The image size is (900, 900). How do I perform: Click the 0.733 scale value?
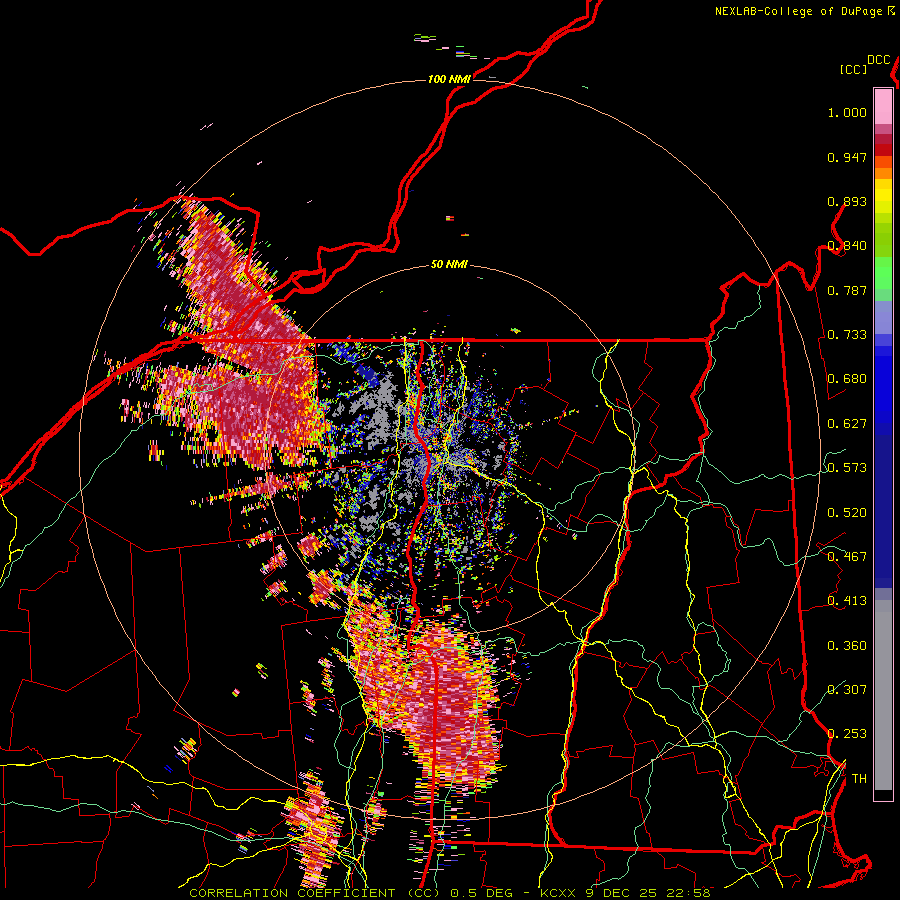847,335
